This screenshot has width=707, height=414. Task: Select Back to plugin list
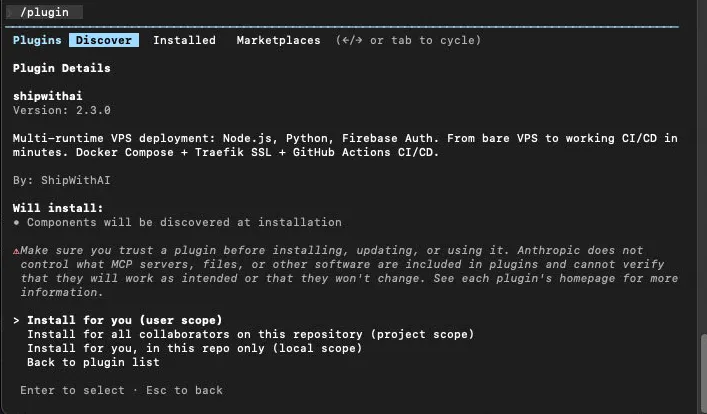93,362
